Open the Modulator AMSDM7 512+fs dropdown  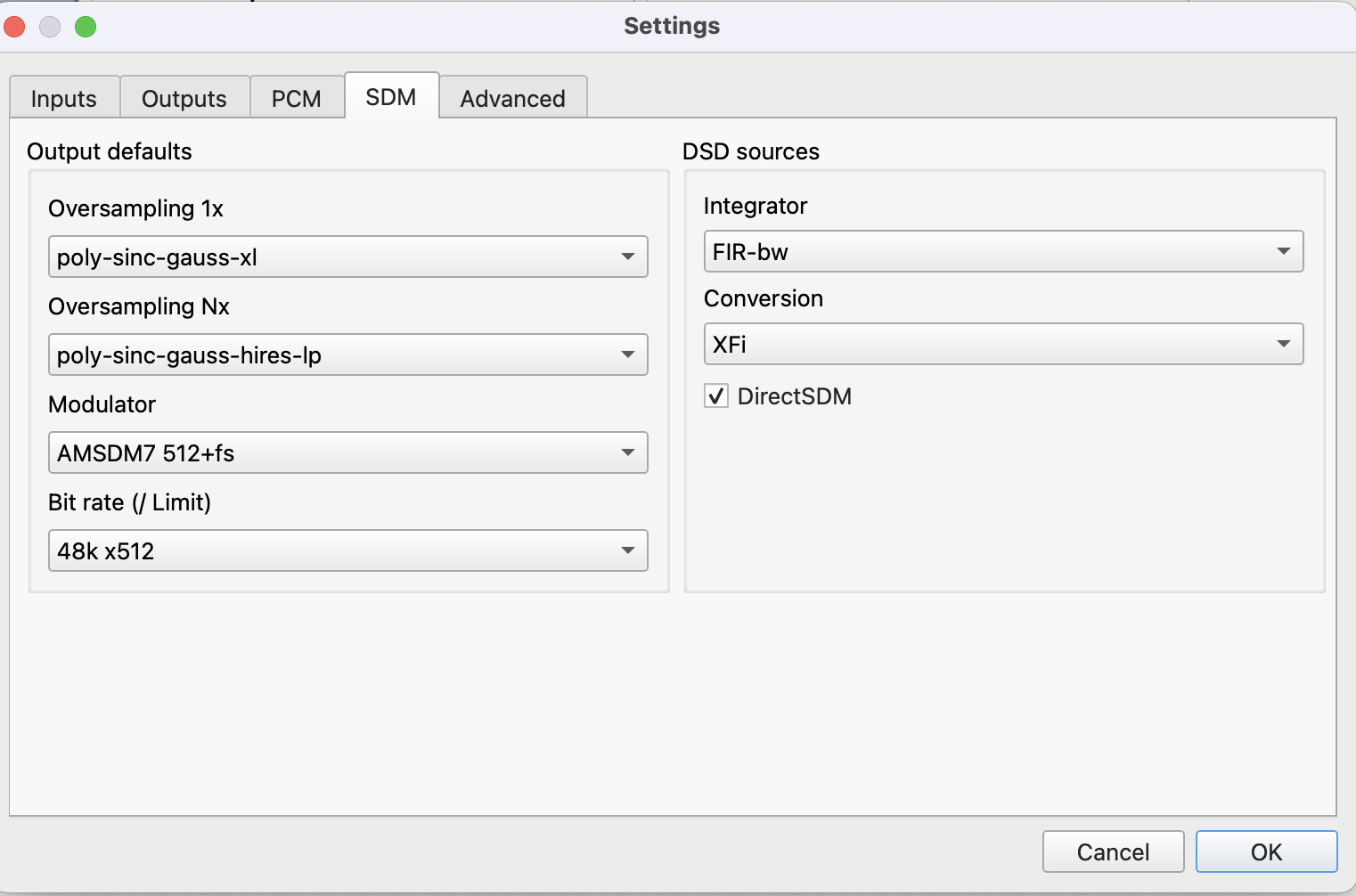click(x=347, y=452)
